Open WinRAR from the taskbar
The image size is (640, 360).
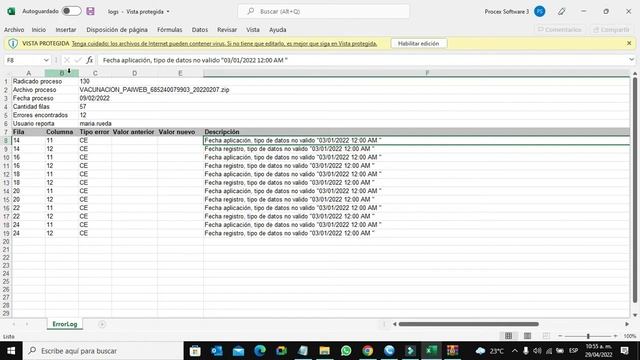coord(453,351)
